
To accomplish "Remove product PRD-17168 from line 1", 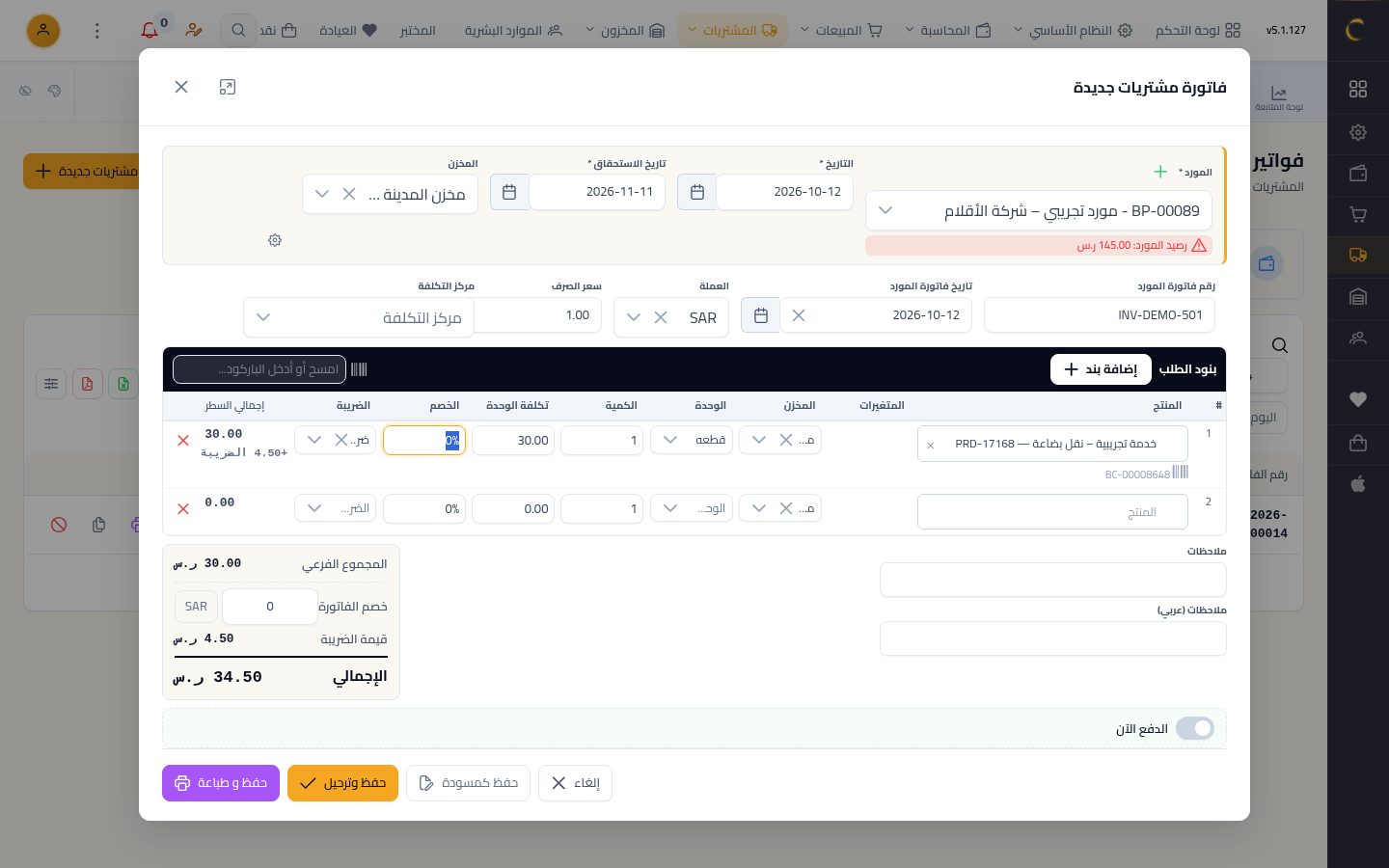I will (931, 445).
